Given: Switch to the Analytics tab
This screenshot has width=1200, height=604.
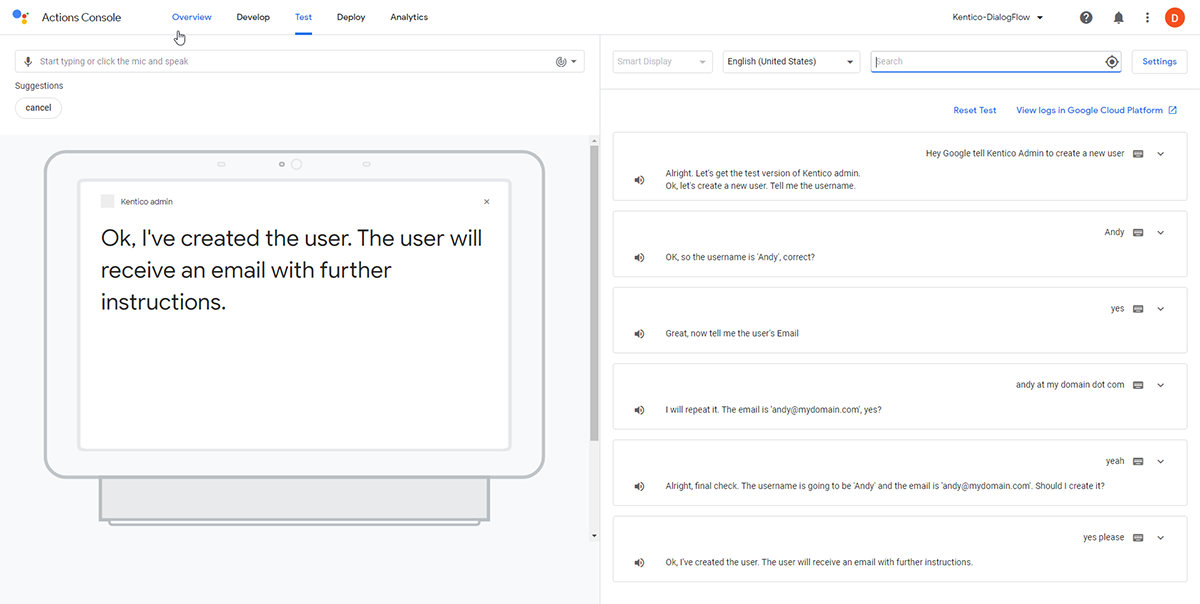Looking at the screenshot, I should point(409,17).
